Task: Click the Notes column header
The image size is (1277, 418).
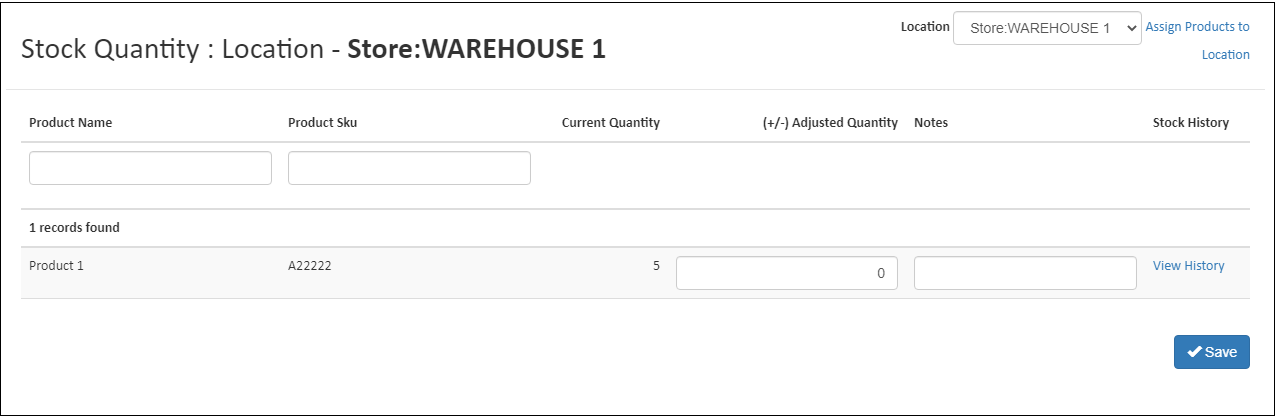Action: (x=930, y=123)
